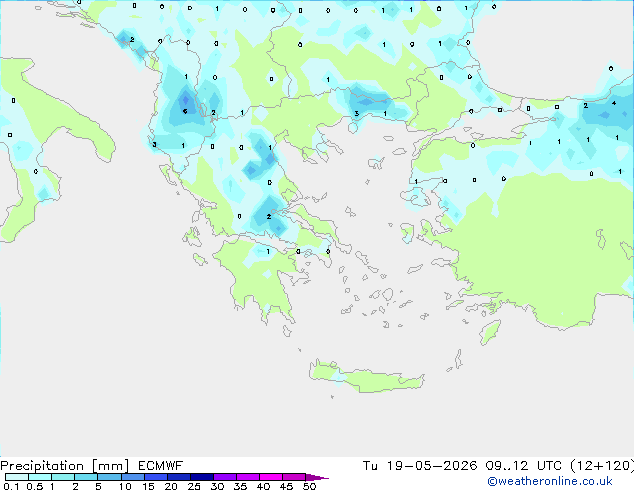This screenshot has width=634, height=490.
Task: Click the '09..12 UTC' time range text
Action: (525, 466)
